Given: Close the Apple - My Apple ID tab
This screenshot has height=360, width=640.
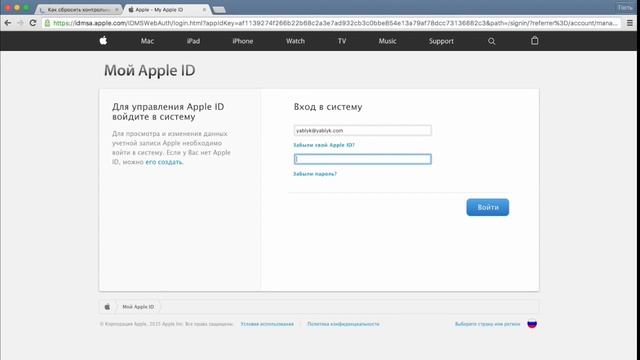Looking at the screenshot, I should click(x=204, y=9).
